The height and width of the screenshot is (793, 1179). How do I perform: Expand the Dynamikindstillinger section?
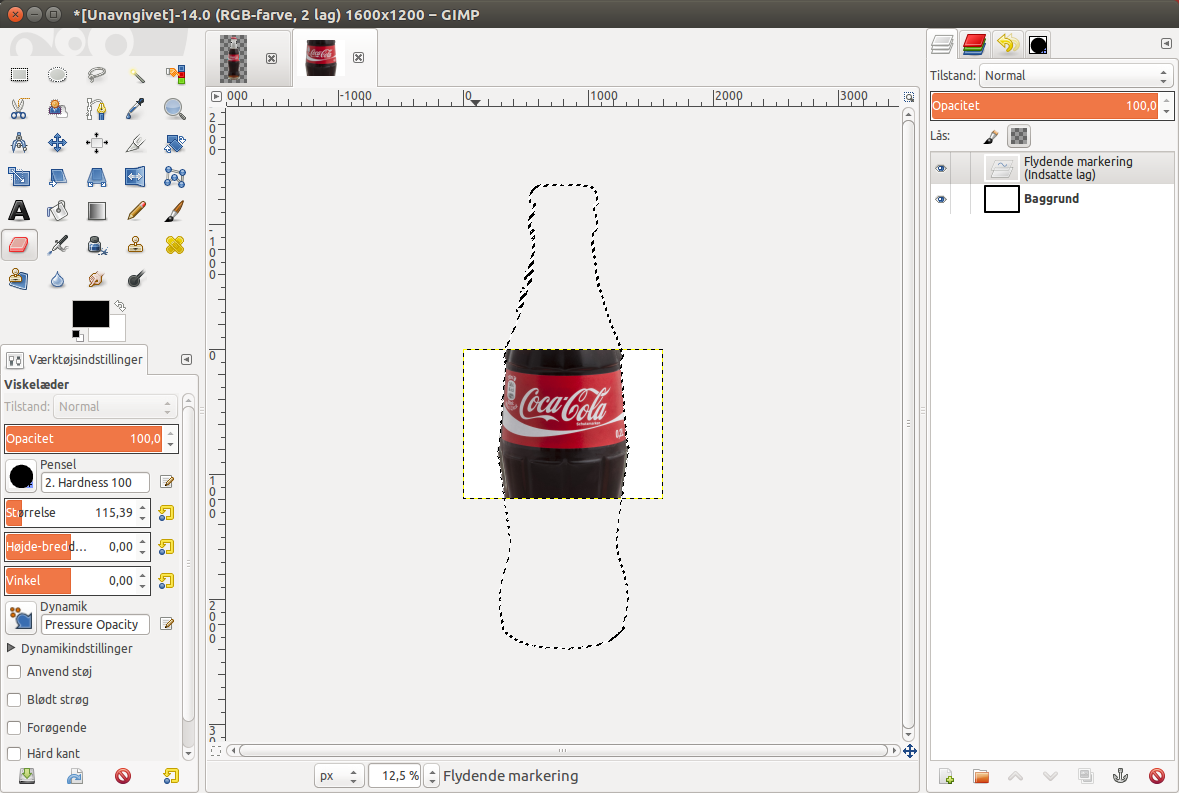tap(11, 648)
